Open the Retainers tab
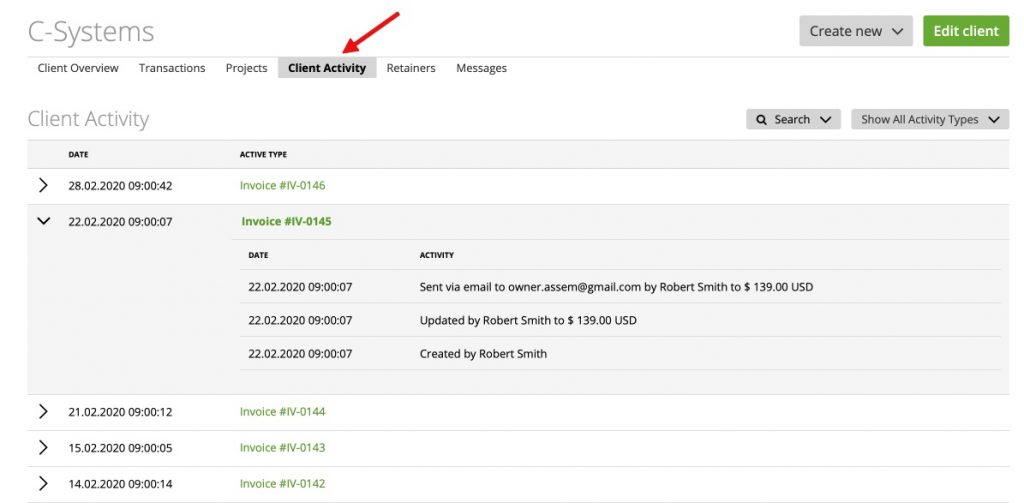The width and height of the screenshot is (1024, 503). (x=411, y=68)
